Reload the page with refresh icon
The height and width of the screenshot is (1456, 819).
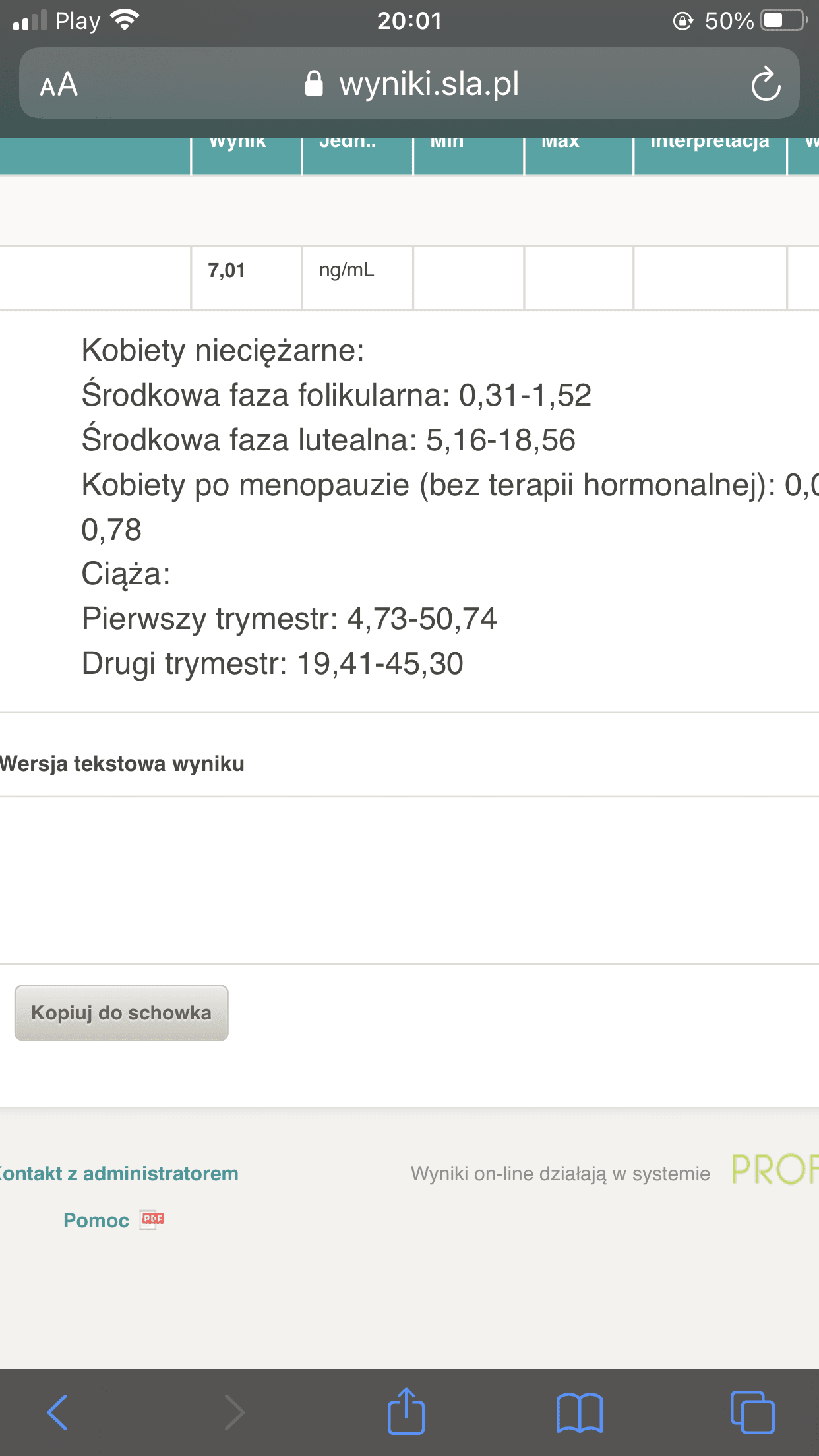[x=766, y=84]
